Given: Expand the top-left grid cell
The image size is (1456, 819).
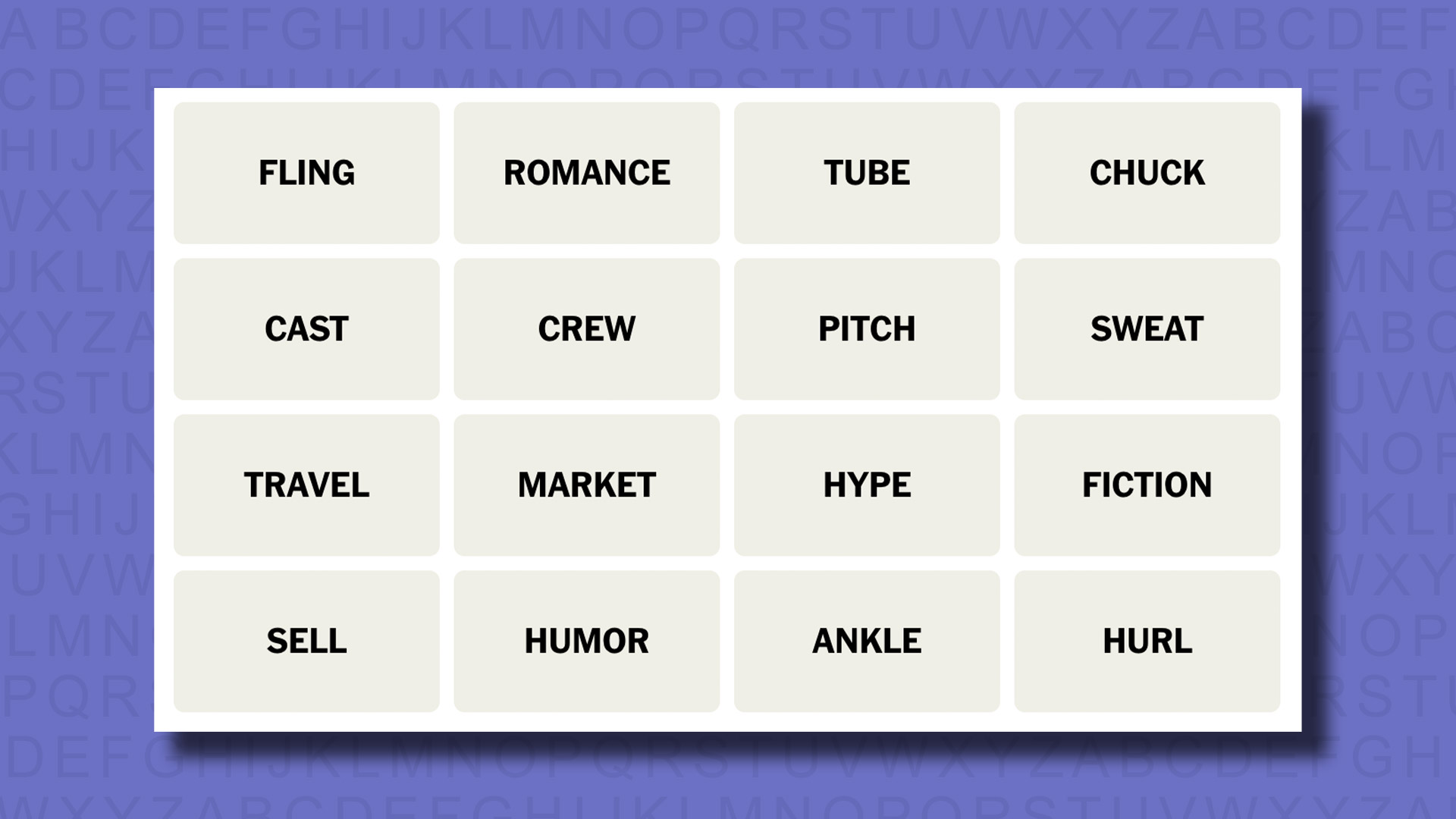Looking at the screenshot, I should (306, 172).
